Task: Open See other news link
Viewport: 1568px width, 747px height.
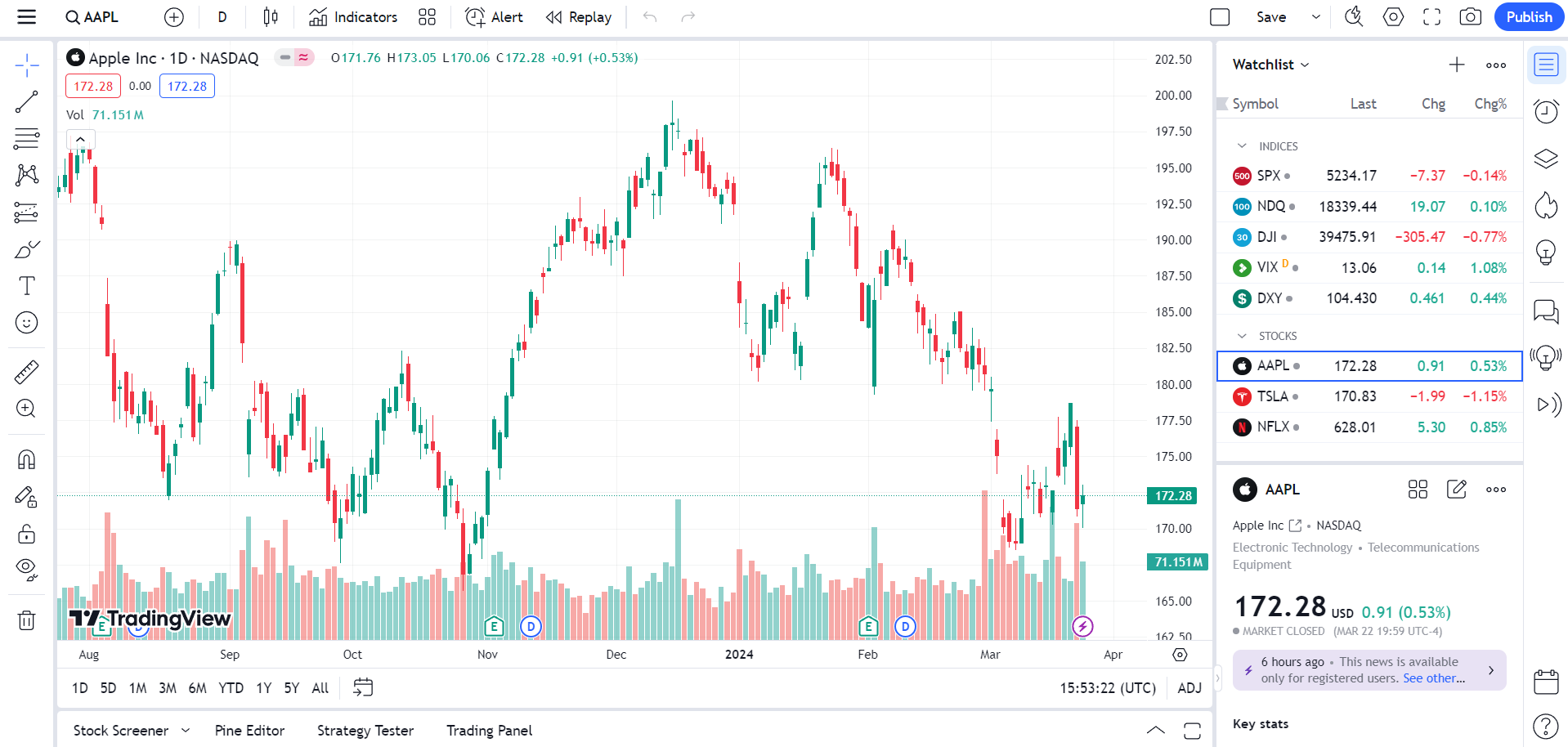Action: pyautogui.click(x=1434, y=678)
